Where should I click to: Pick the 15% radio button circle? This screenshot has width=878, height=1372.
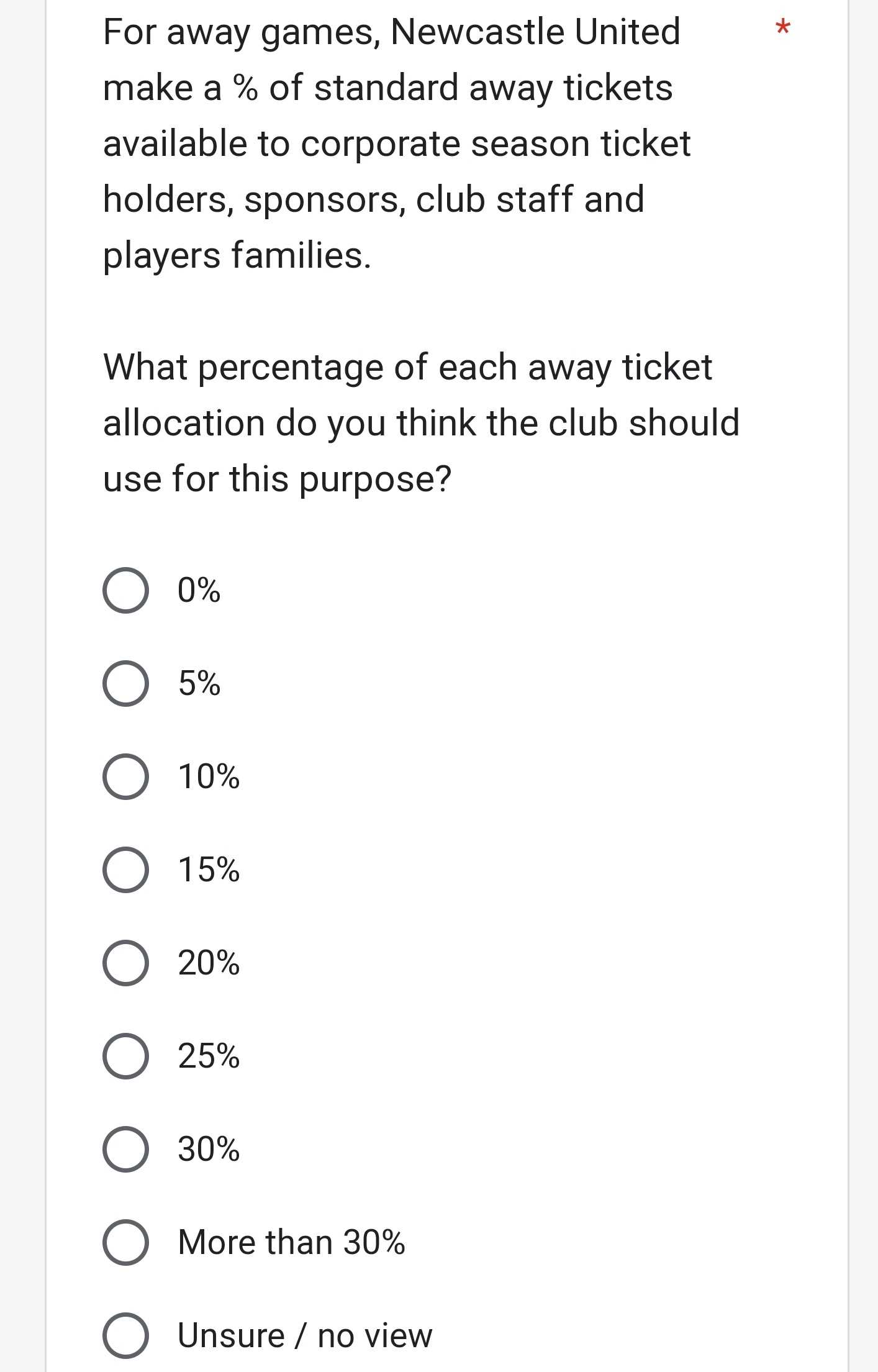coord(125,870)
